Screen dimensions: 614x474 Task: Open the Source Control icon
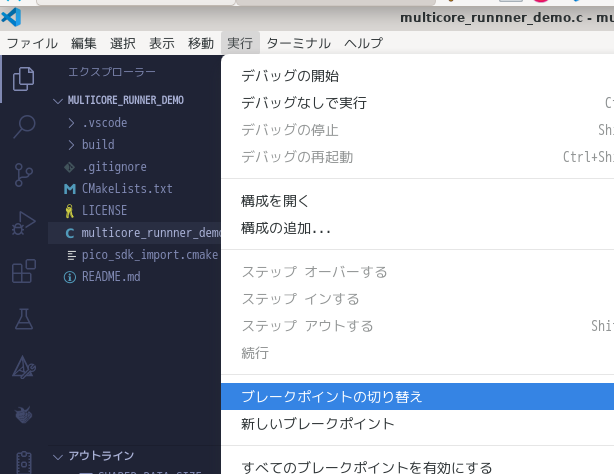(23, 175)
